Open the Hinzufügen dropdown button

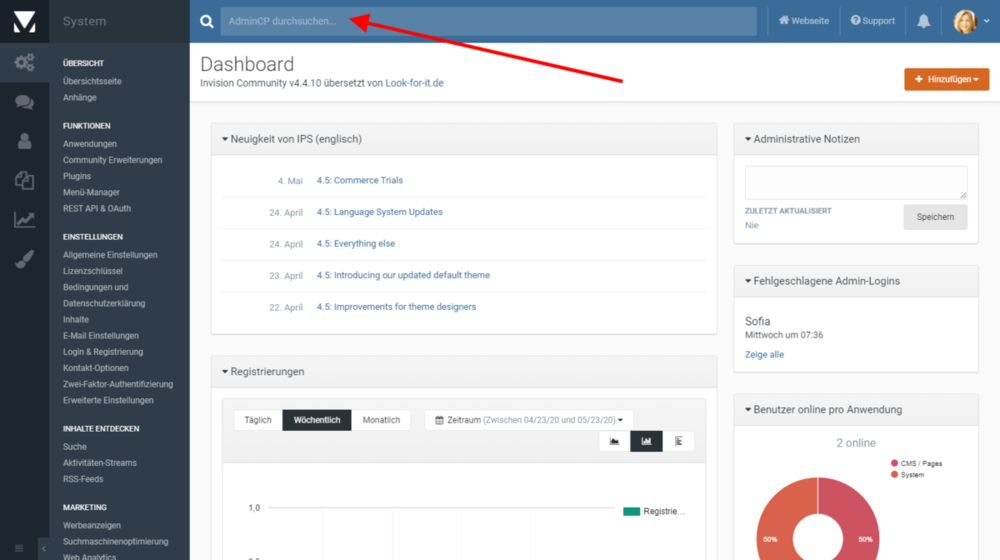coord(946,79)
